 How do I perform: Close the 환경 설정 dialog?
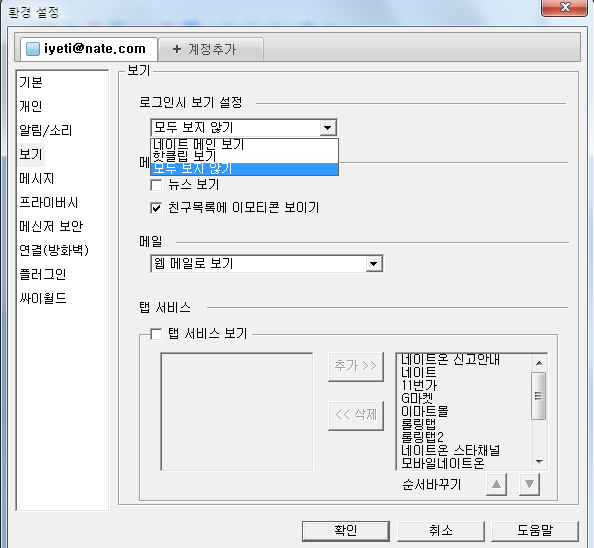click(565, 7)
